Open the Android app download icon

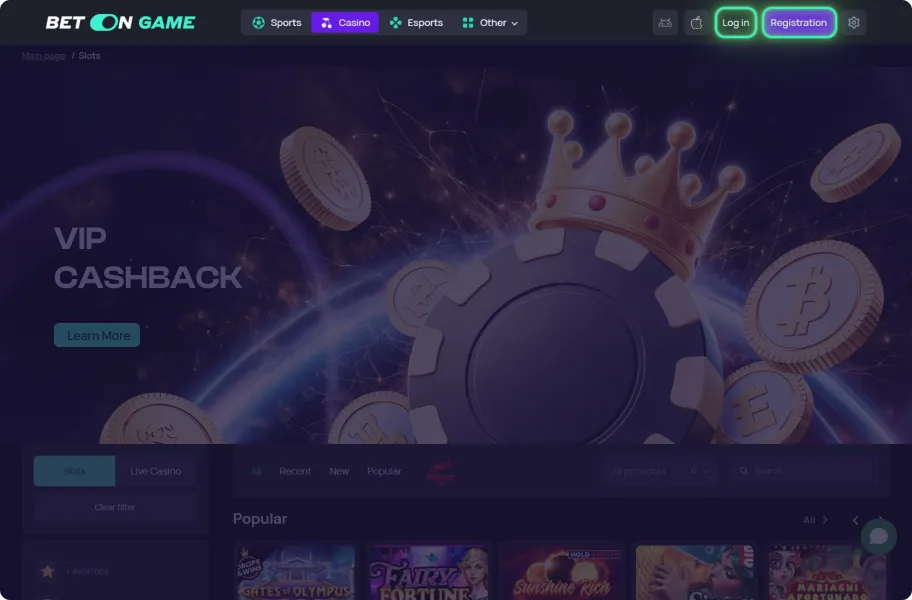point(665,23)
